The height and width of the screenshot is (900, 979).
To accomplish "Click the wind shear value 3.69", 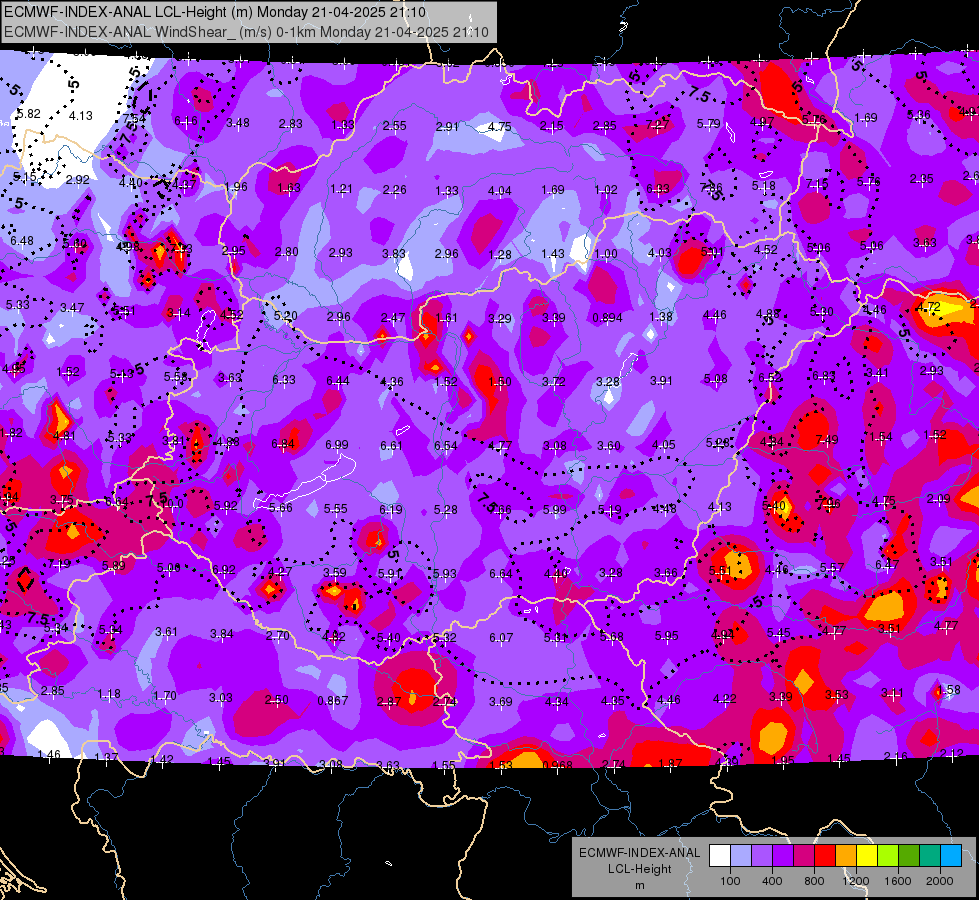I will (501, 701).
